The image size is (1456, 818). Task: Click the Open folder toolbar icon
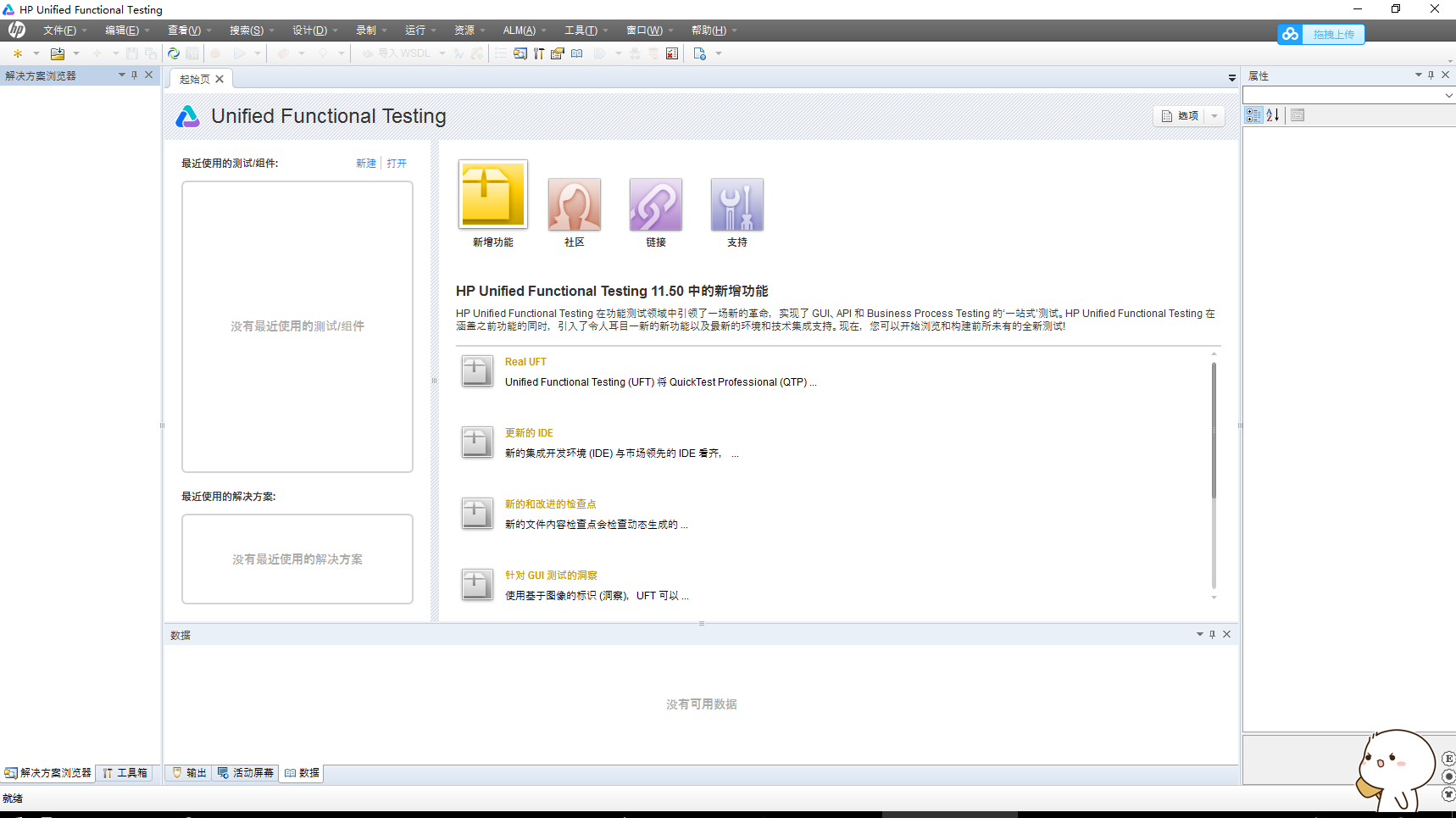[58, 53]
